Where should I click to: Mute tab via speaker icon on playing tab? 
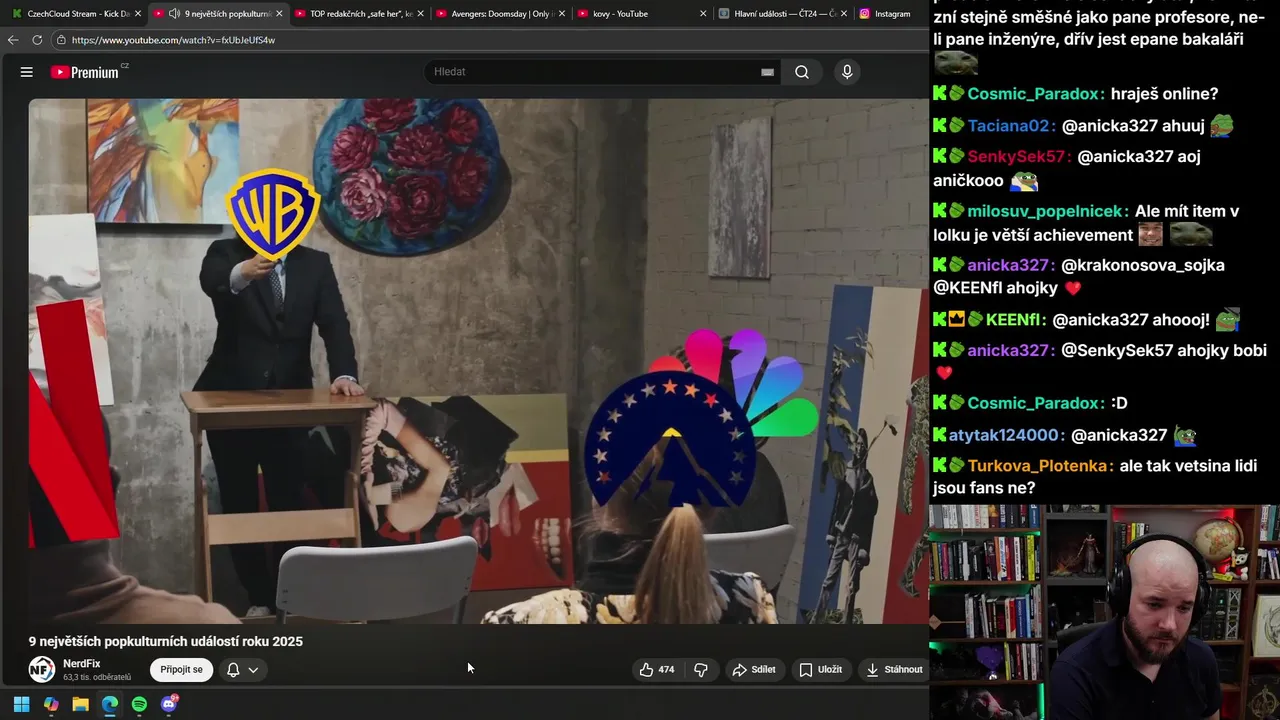click(174, 14)
